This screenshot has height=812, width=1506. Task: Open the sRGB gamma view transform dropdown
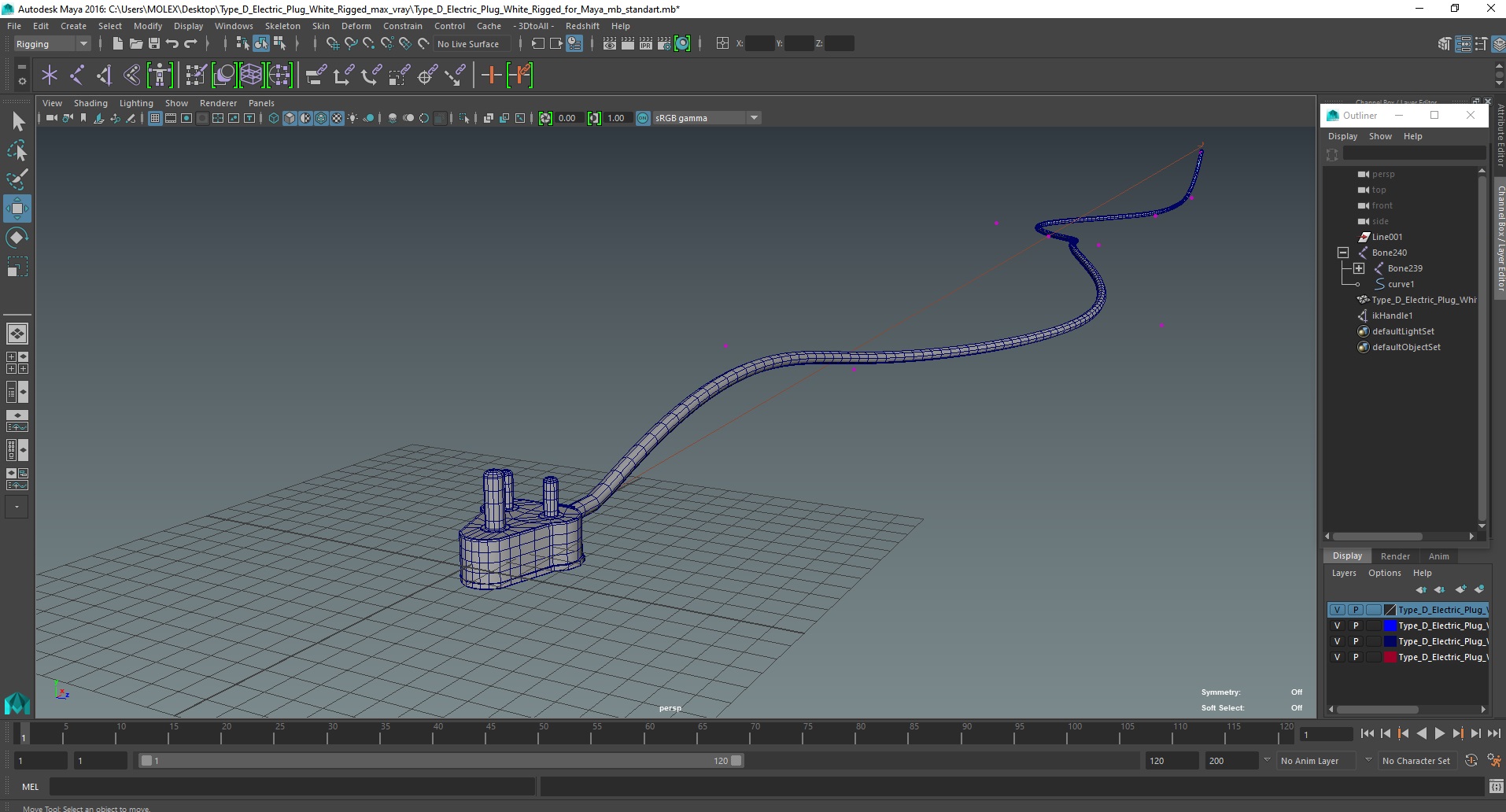coord(707,118)
